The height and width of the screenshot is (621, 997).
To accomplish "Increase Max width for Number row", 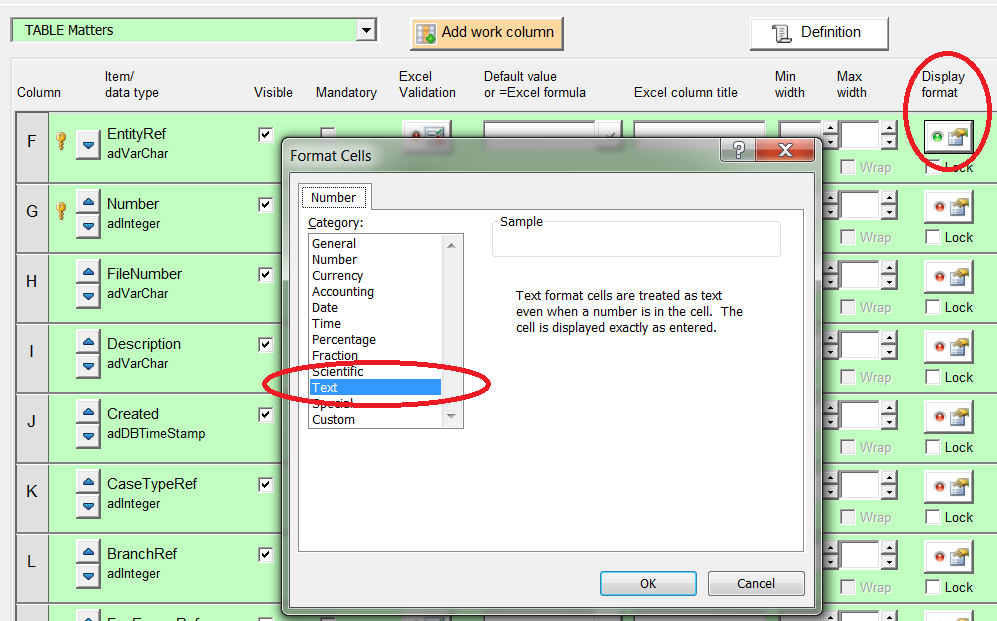I will pos(889,198).
